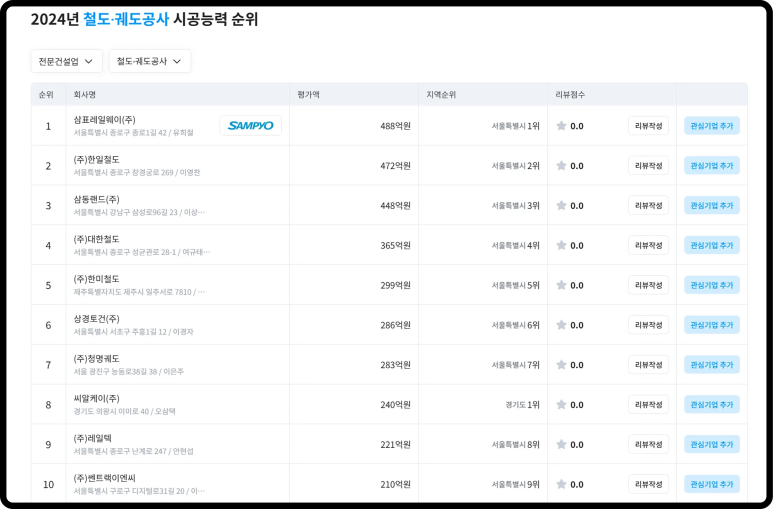Click star rating icon for 삼동랜드(주)
Image resolution: width=773 pixels, height=509 pixels.
(561, 206)
